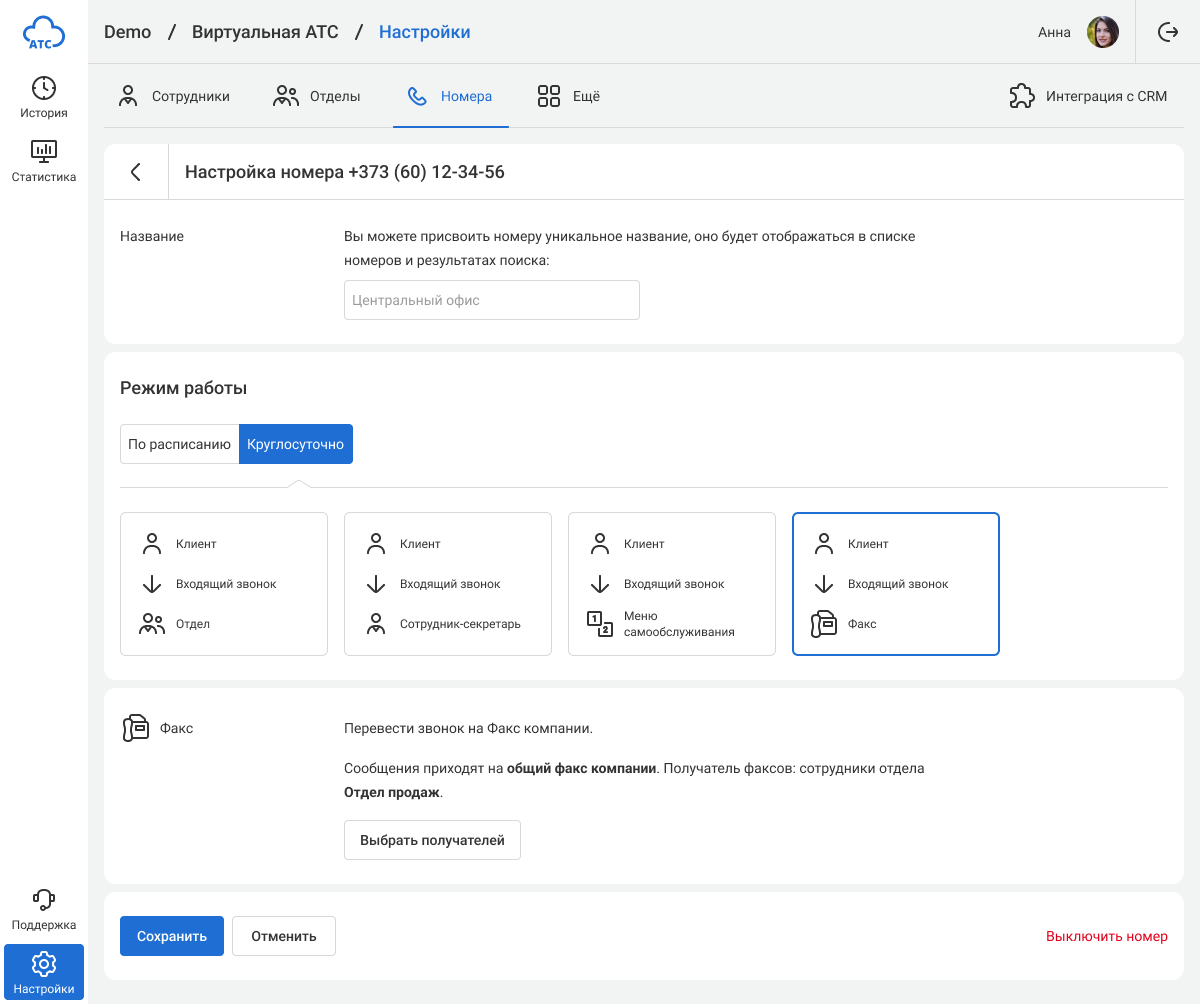Screen dimensions: 1200x1004
Task: Click Anna's profile avatar
Action: tap(1103, 32)
